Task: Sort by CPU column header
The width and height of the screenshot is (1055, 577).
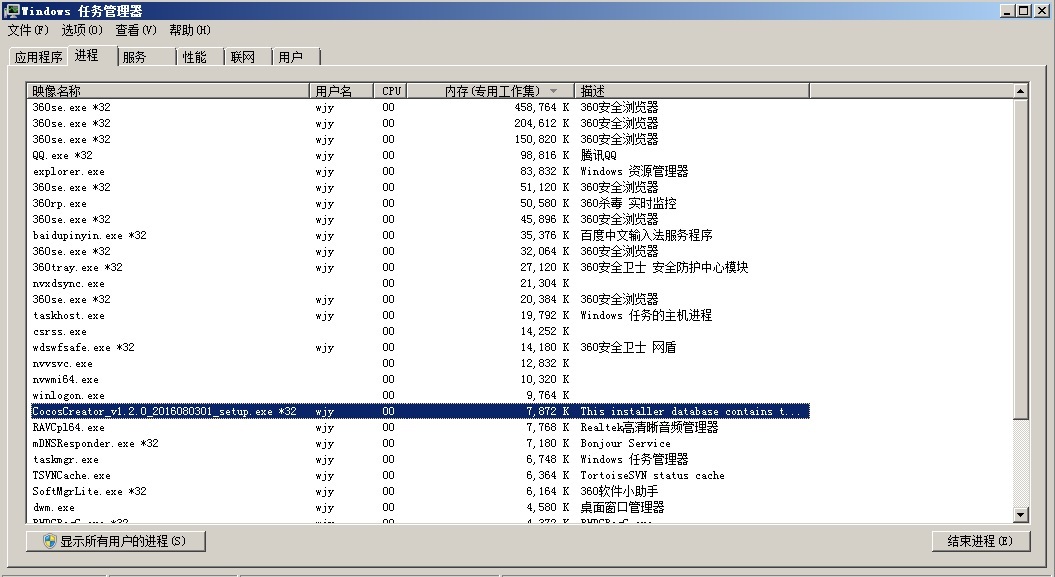Action: (390, 91)
